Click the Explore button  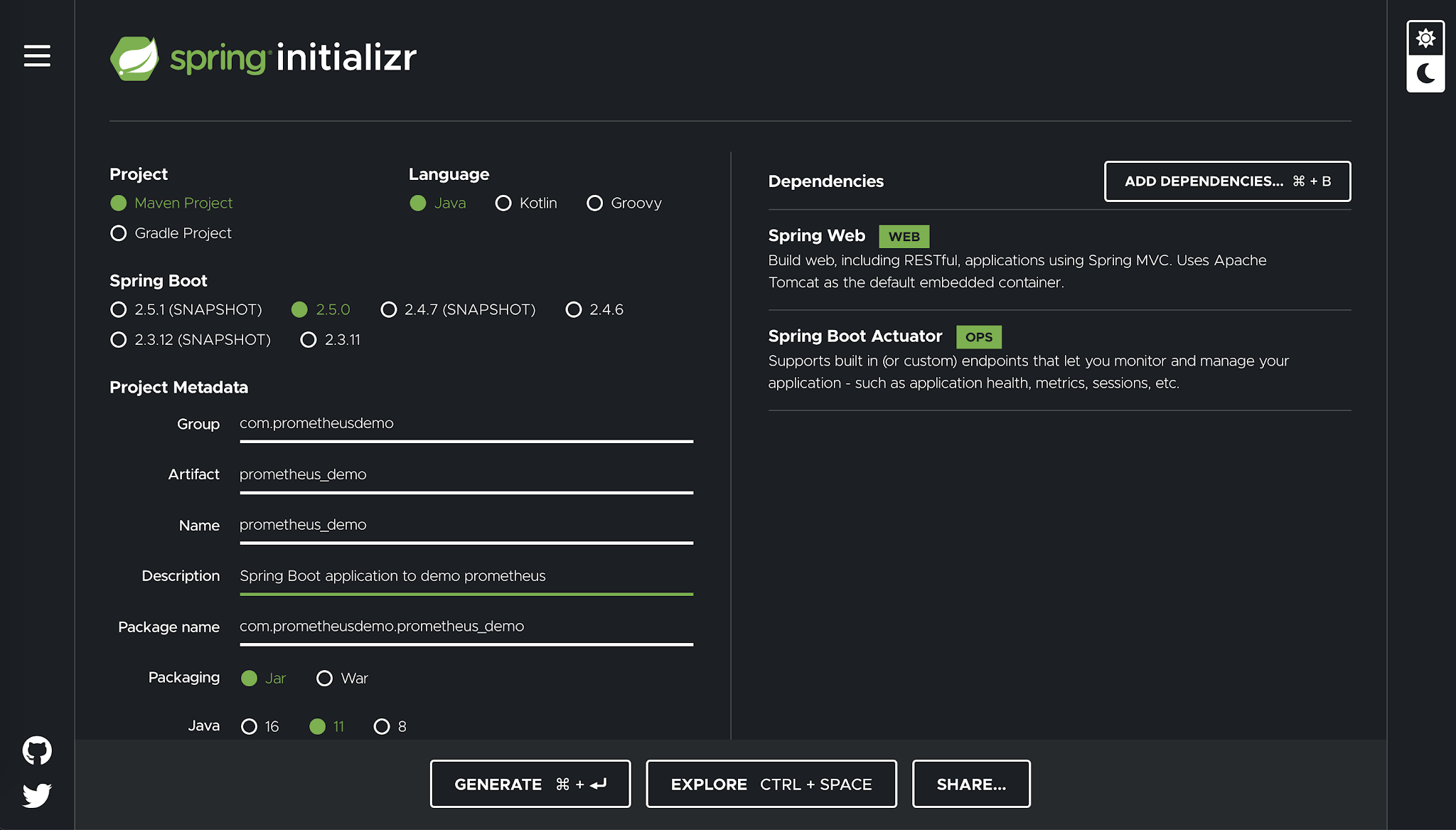point(771,784)
